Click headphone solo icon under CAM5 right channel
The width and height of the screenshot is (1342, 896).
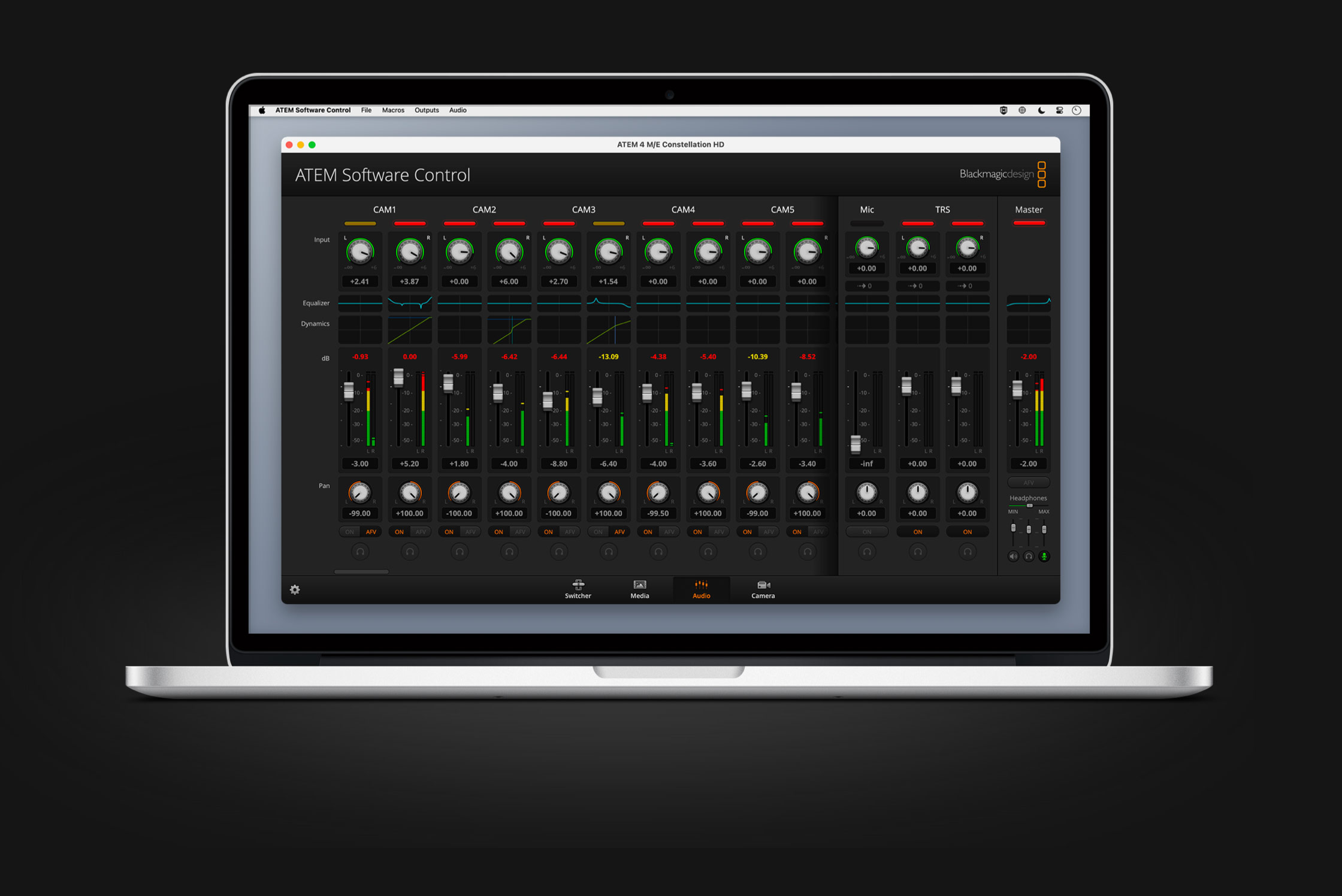point(808,552)
